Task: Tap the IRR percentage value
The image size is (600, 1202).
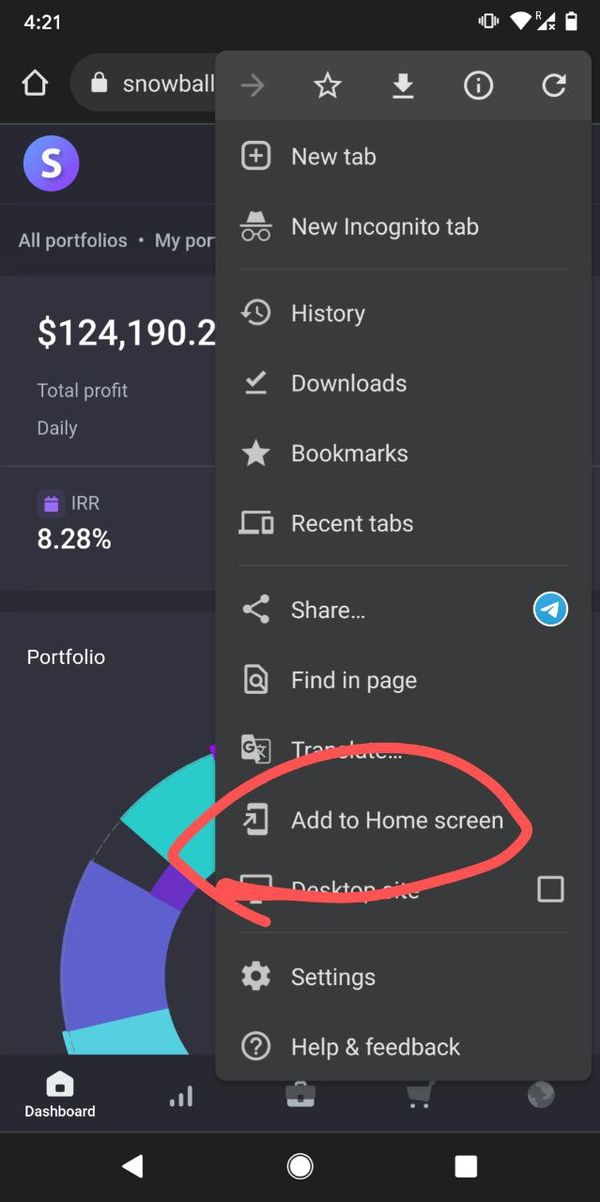Action: 74,538
